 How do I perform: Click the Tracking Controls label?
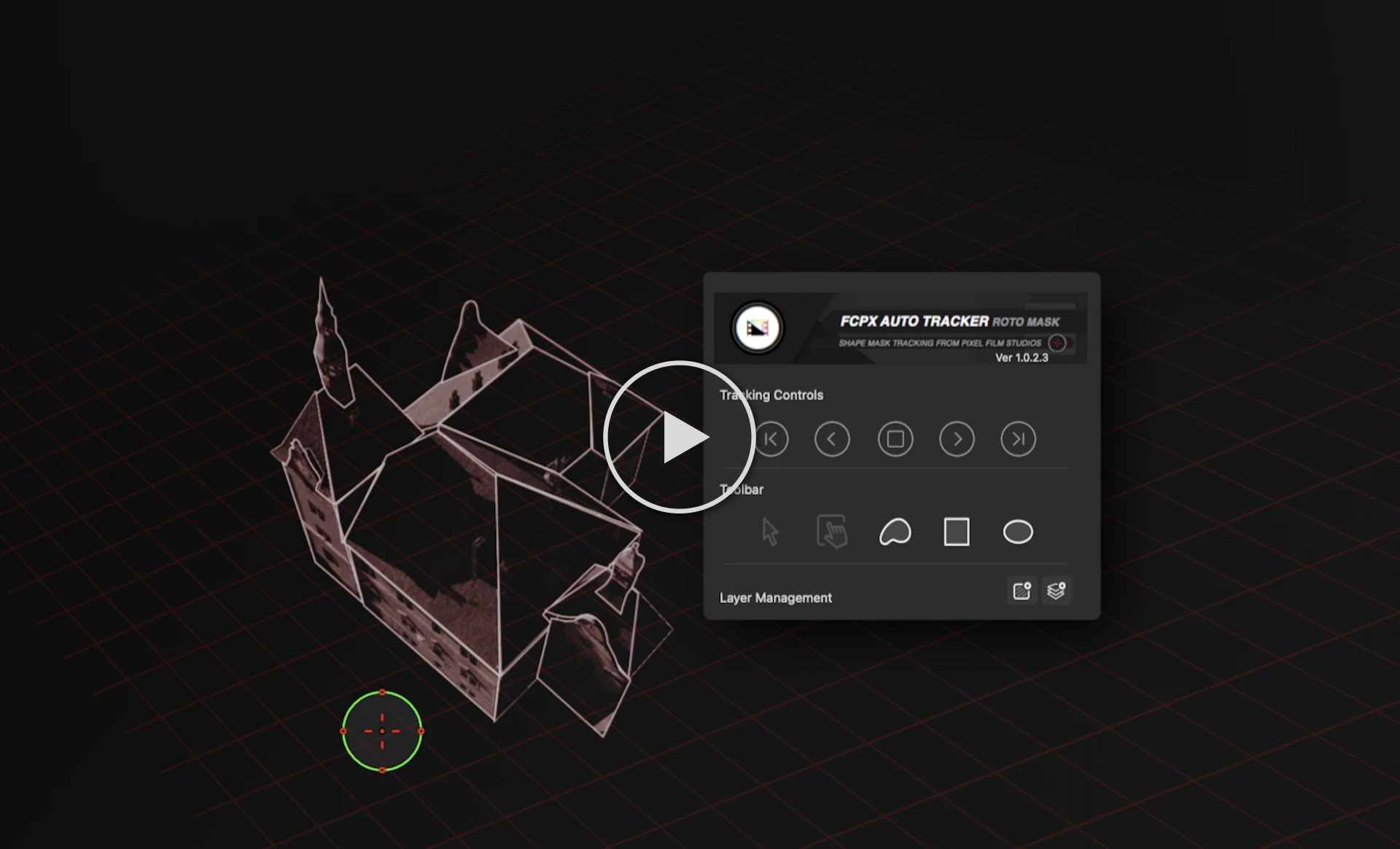[x=771, y=395]
